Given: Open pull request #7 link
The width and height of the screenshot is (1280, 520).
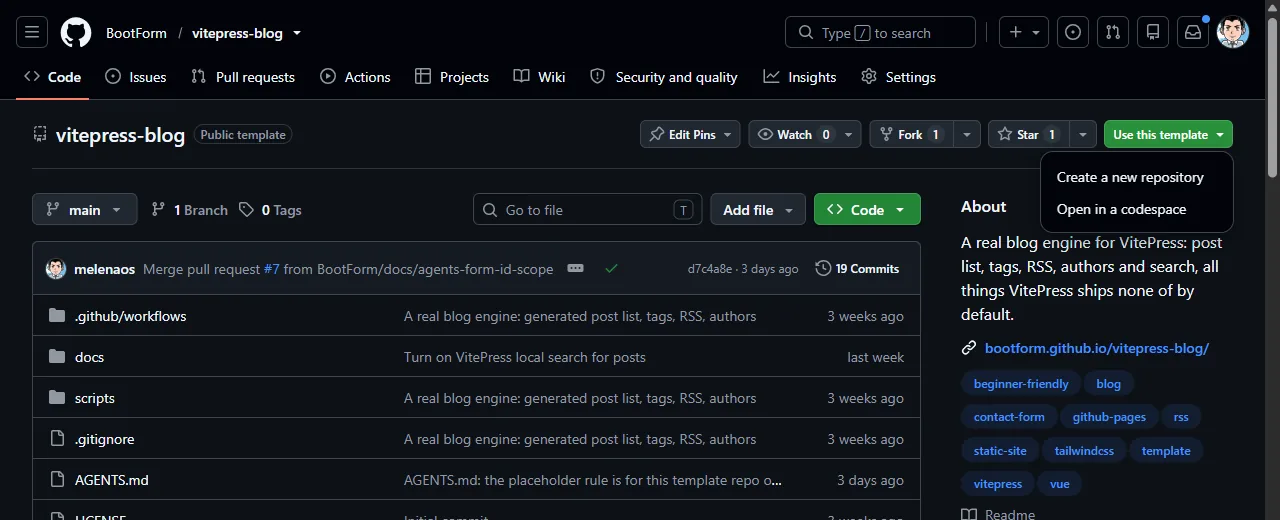Looking at the screenshot, I should [x=271, y=269].
